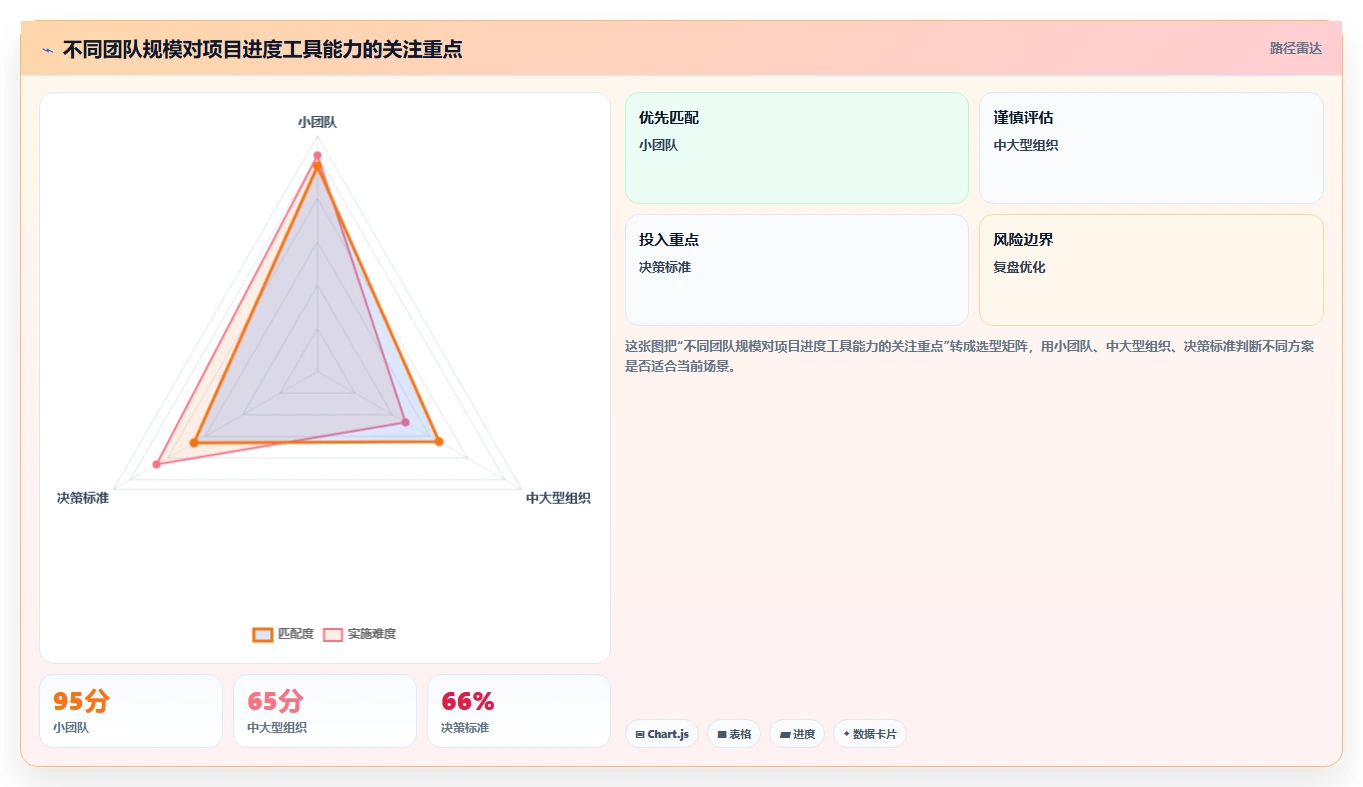
Task: Click the orange 匹配度 point on 决策标准 axis
Action: [x=194, y=442]
